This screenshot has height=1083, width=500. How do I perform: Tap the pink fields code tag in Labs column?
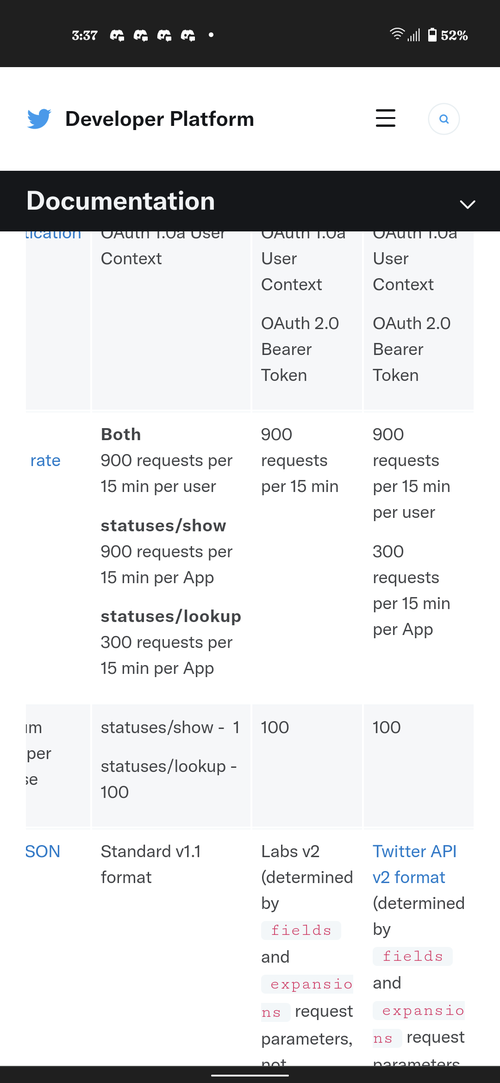tap(301, 930)
